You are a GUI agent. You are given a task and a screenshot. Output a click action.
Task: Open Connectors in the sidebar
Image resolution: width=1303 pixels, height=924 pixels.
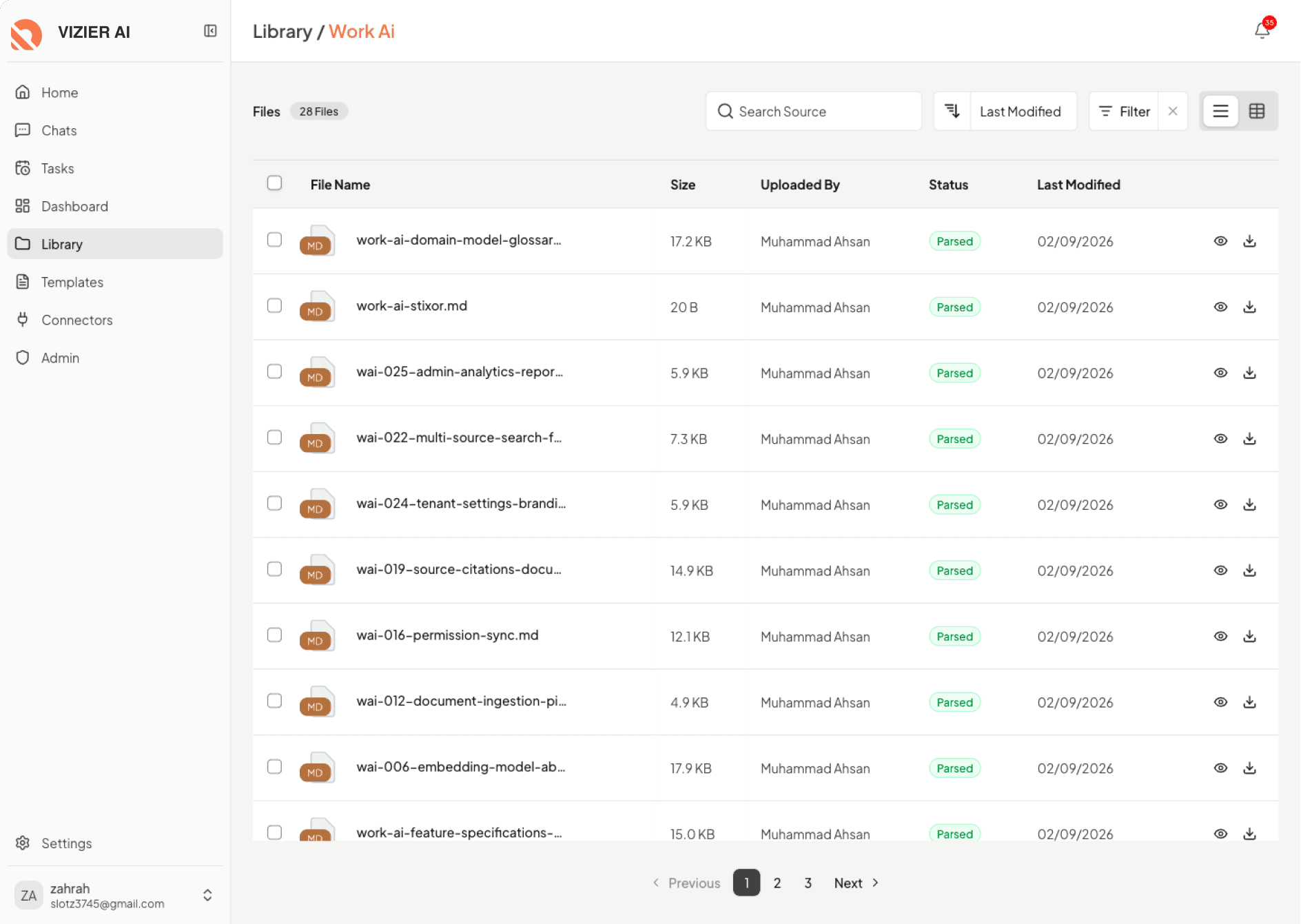[115, 320]
